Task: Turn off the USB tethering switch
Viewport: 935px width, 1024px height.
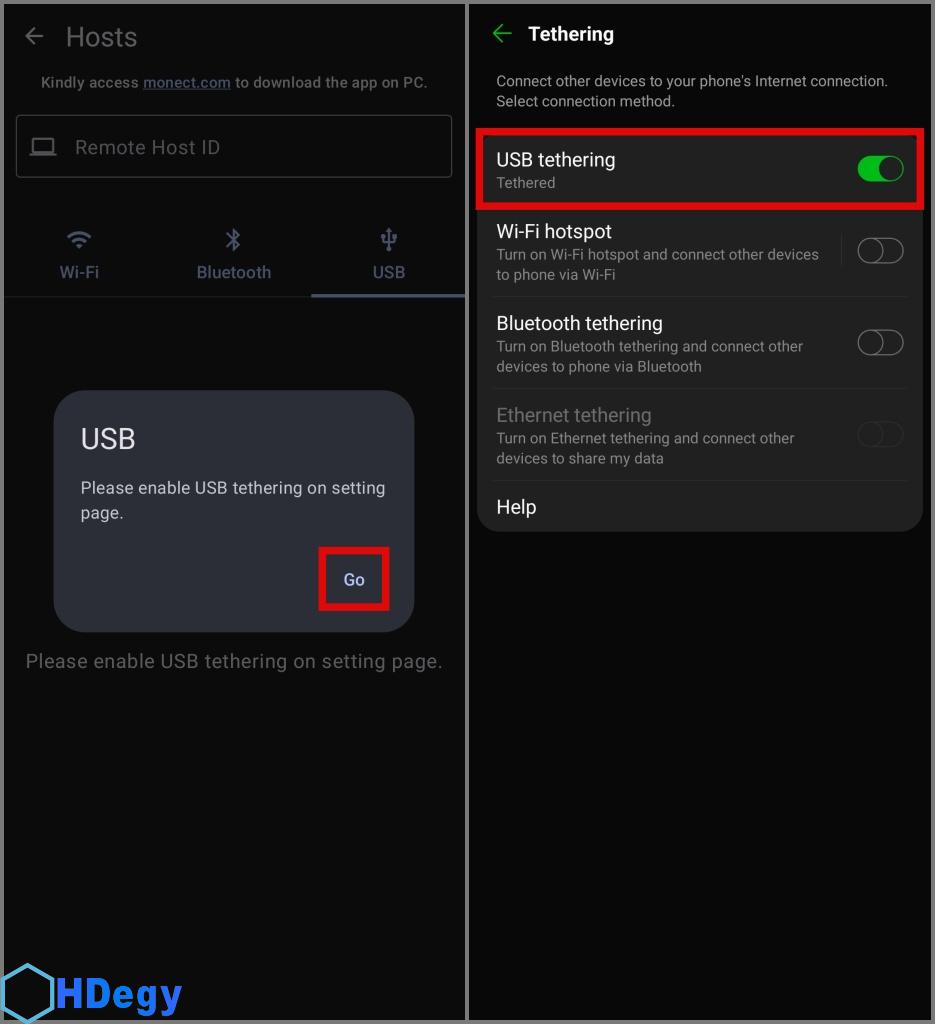Action: 880,169
